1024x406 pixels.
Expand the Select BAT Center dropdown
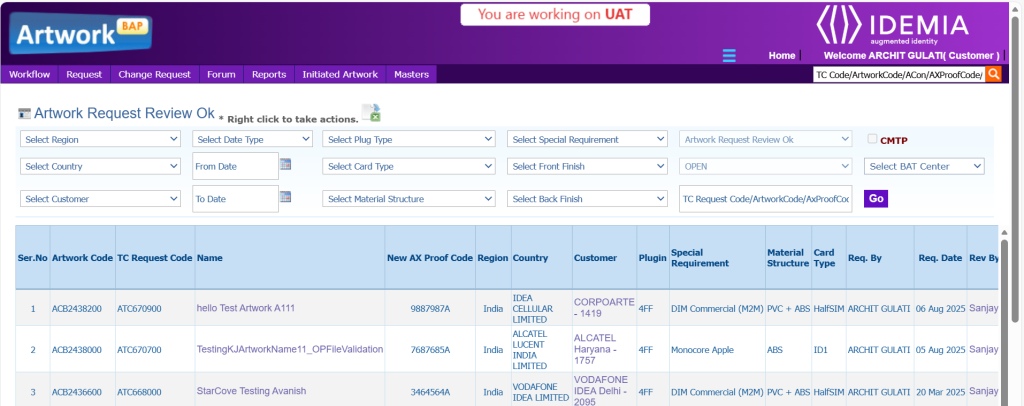tap(924, 166)
